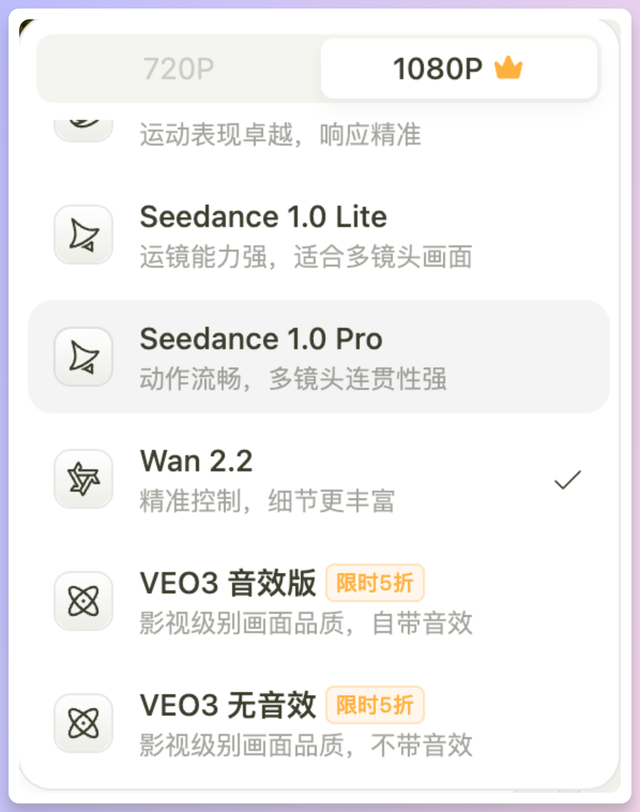Image resolution: width=640 pixels, height=812 pixels.
Task: Click the 限时5折 badge on VEO3 无音效
Action: tap(375, 705)
